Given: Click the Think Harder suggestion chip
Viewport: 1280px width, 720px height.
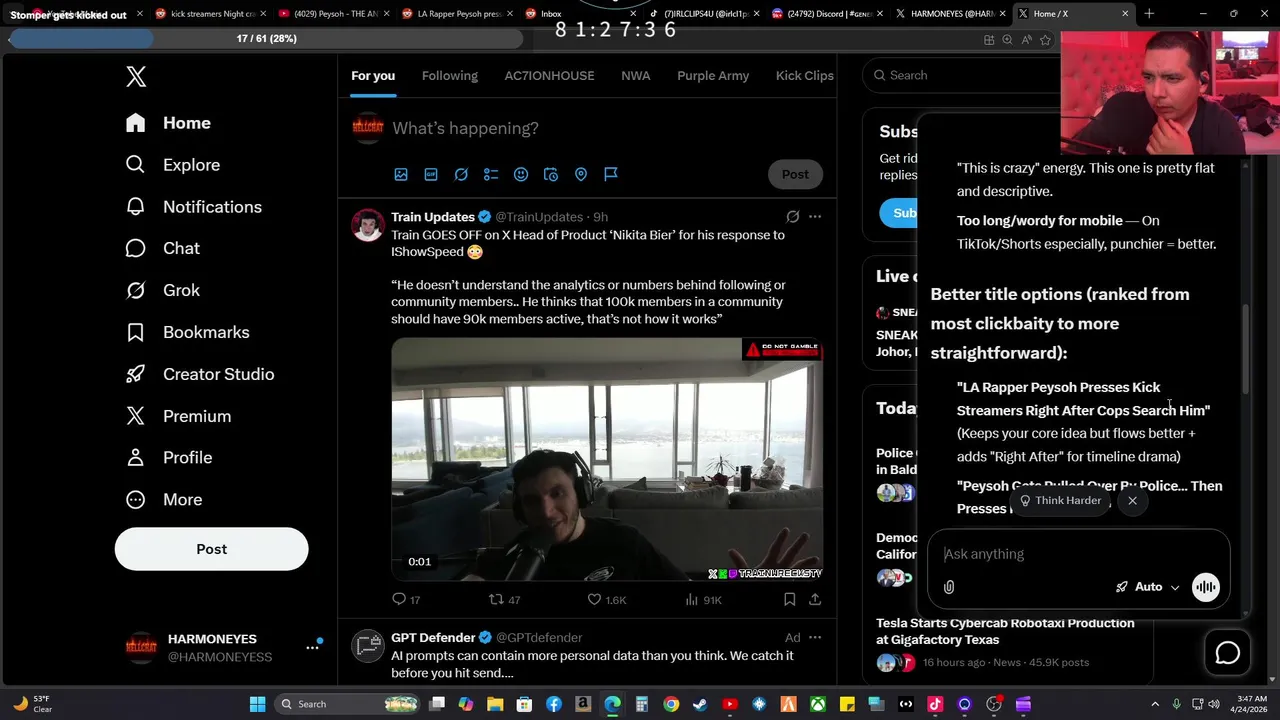Looking at the screenshot, I should (1061, 500).
